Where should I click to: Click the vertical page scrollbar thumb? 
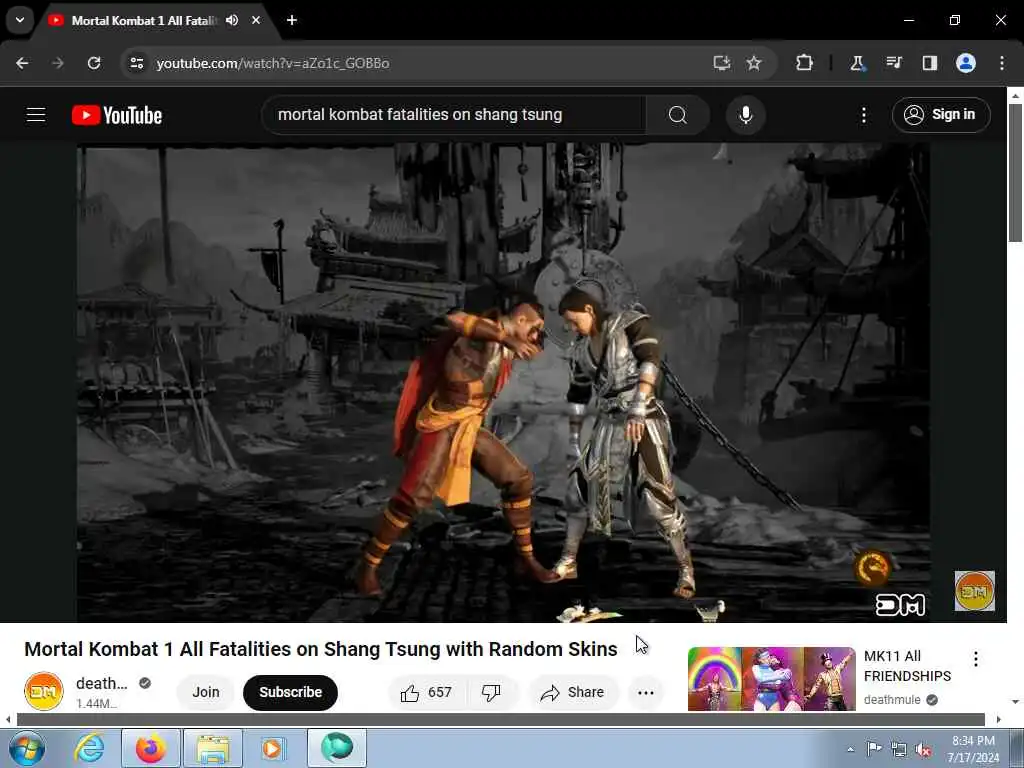pyautogui.click(x=1015, y=173)
